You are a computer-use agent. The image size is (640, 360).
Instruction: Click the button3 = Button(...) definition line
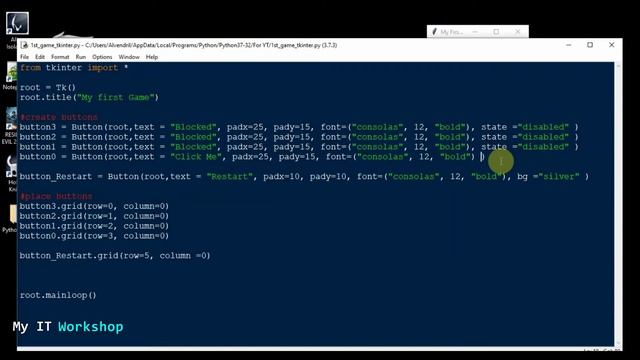(x=299, y=127)
